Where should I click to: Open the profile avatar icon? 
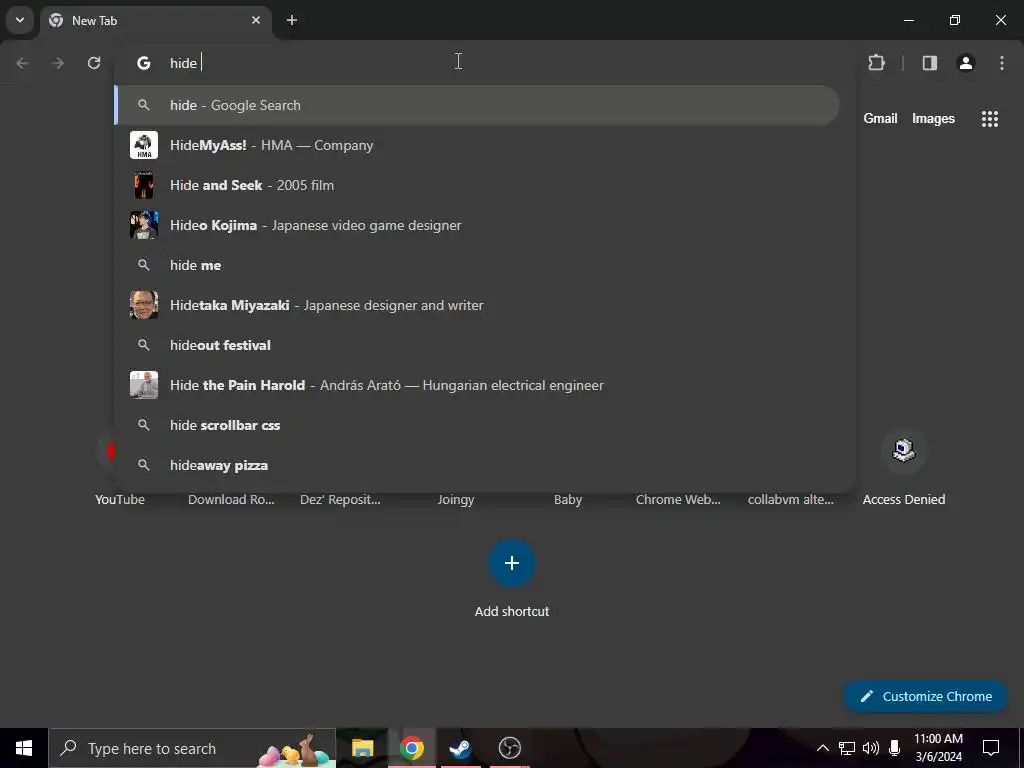(966, 63)
